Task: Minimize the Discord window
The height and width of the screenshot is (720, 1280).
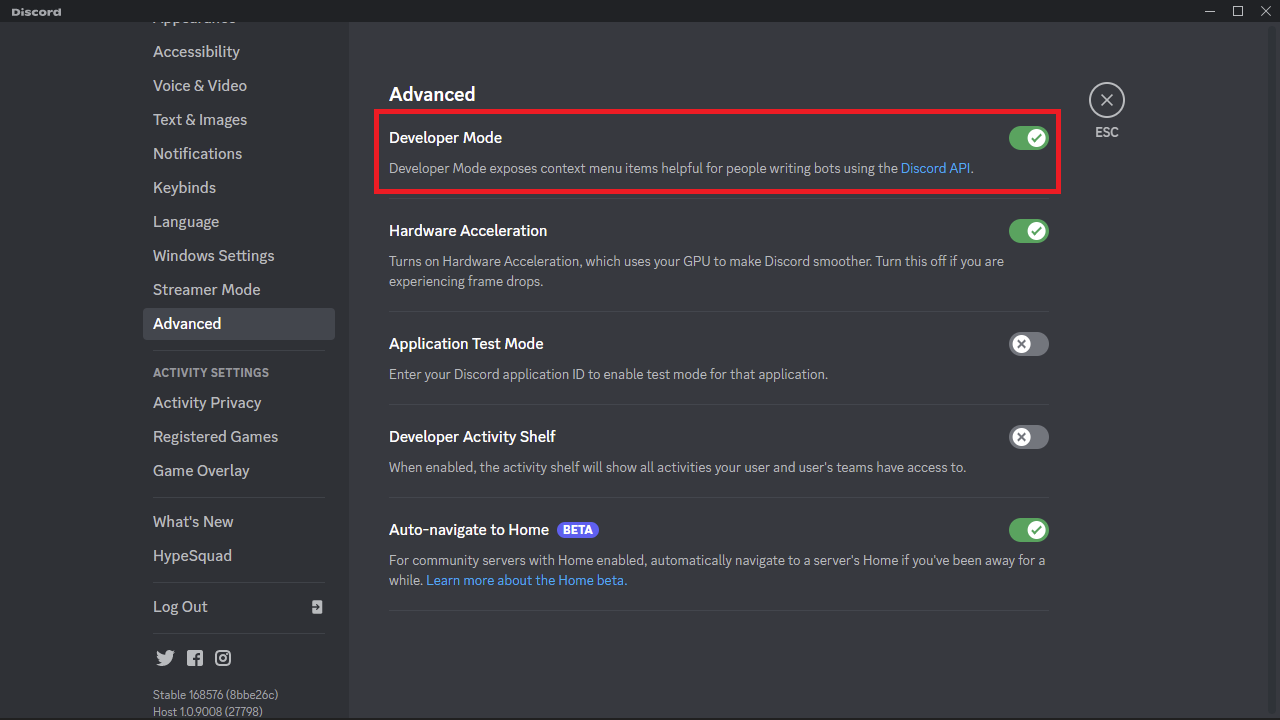Action: [x=1211, y=11]
